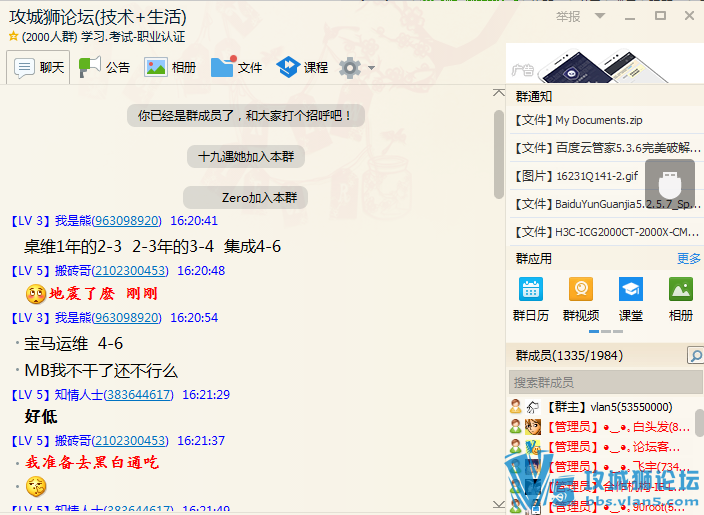Open the dropdown arrow next to 举报

pyautogui.click(x=599, y=17)
